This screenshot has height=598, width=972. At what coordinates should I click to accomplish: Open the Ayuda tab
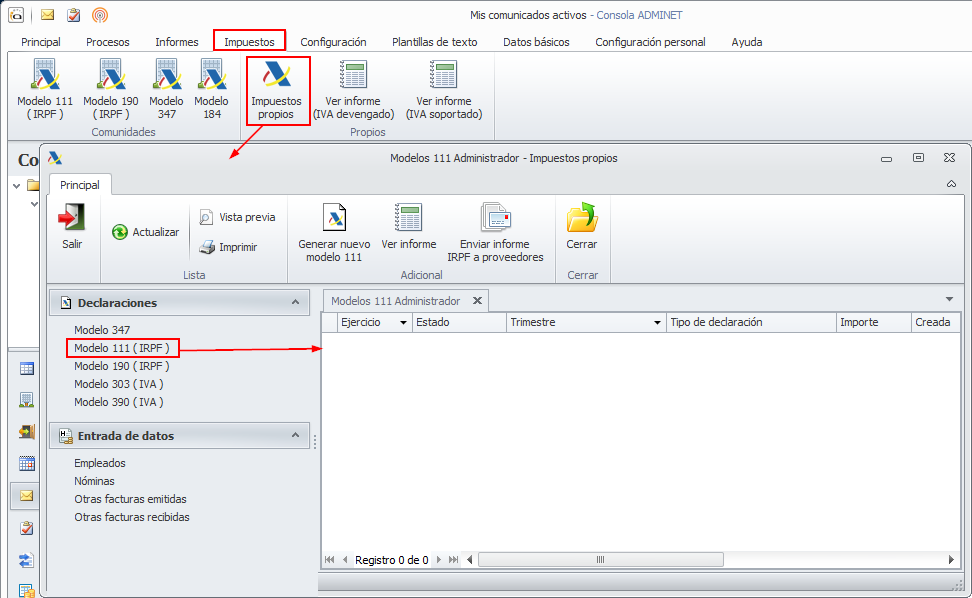pyautogui.click(x=747, y=42)
